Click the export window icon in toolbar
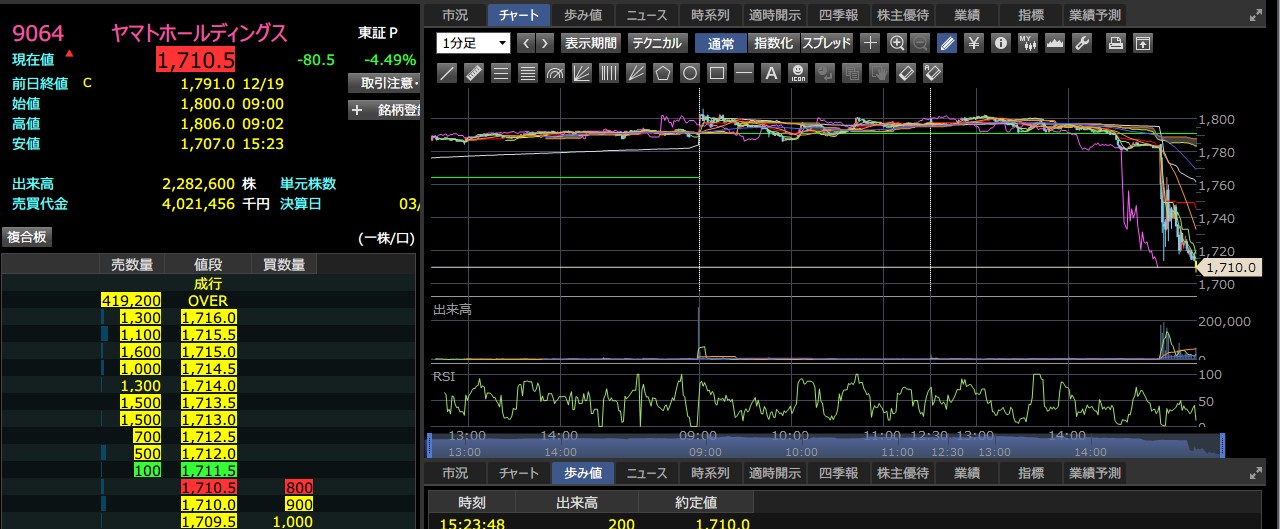Image resolution: width=1280 pixels, height=529 pixels. 1143,43
